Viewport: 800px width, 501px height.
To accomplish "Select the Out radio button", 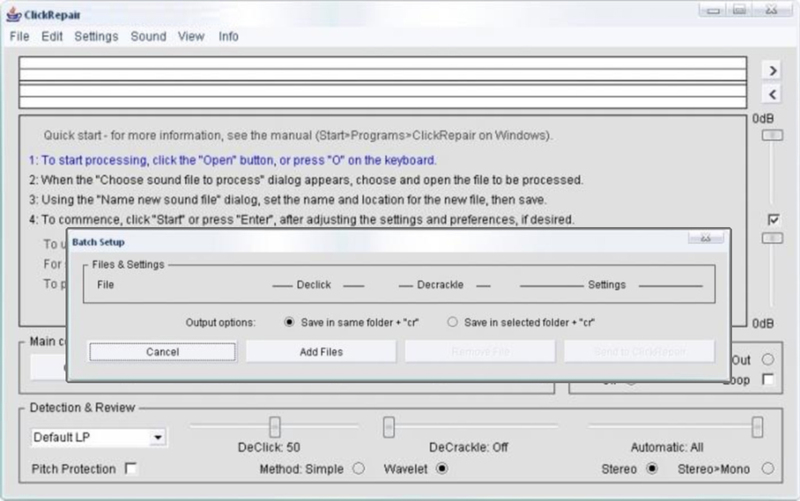I will click(768, 360).
